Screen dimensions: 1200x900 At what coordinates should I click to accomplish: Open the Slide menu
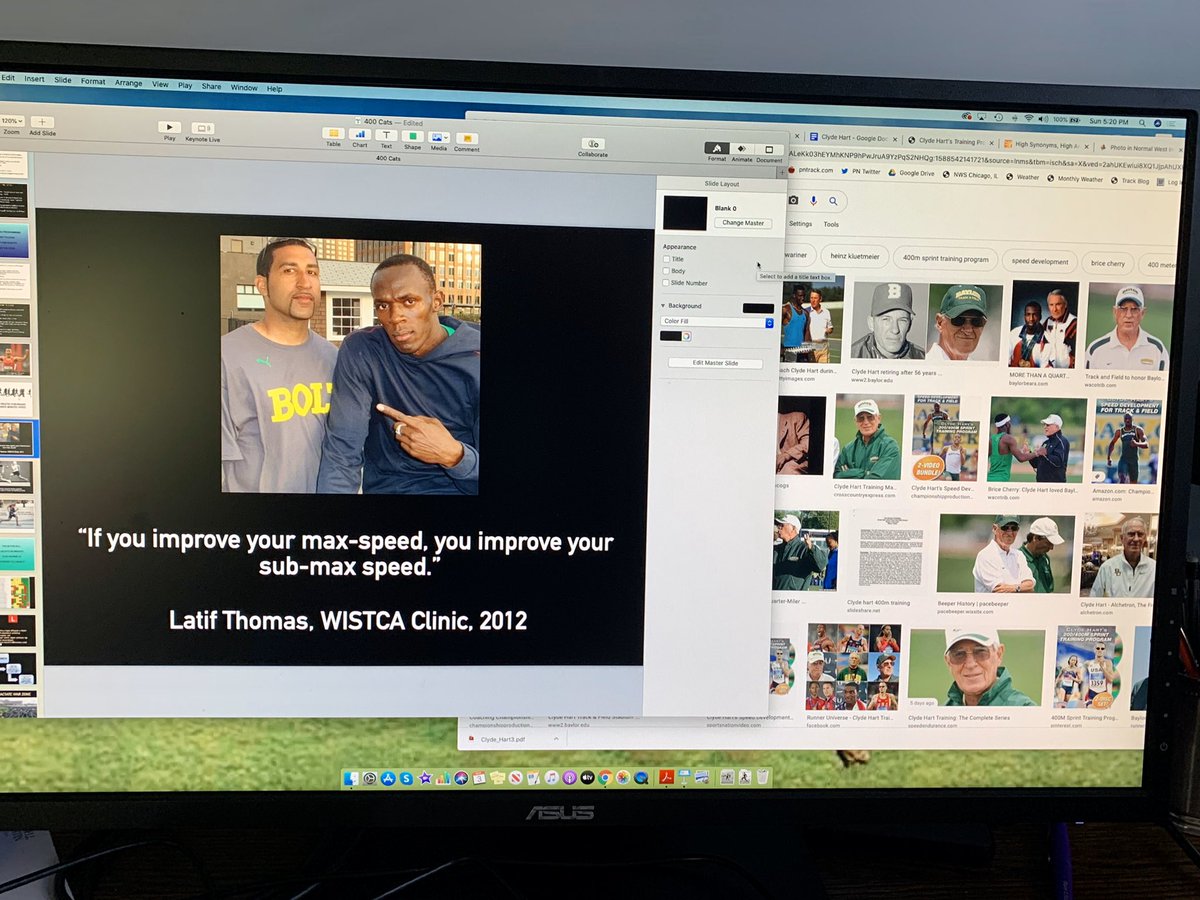[x=63, y=79]
